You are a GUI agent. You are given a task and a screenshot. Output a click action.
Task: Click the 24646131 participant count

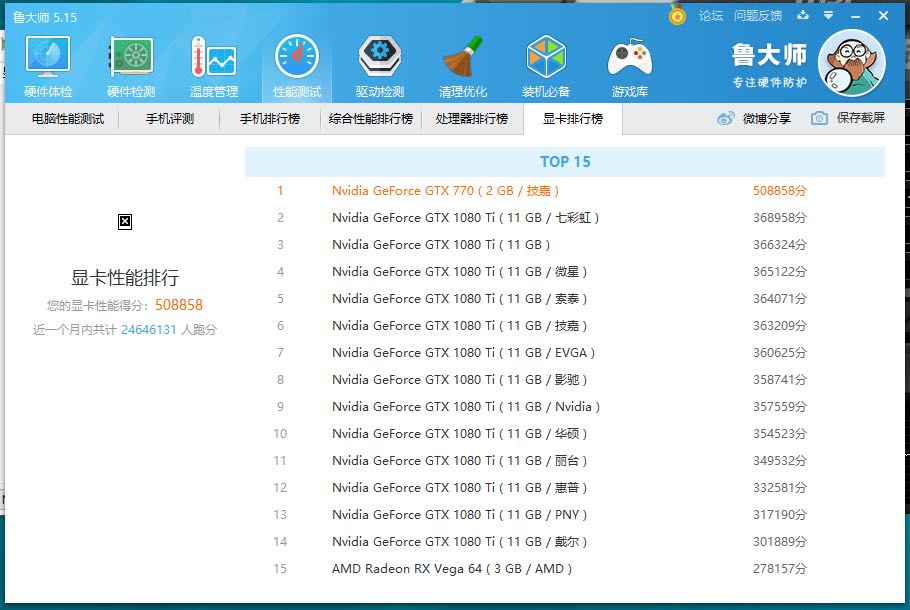(x=149, y=330)
